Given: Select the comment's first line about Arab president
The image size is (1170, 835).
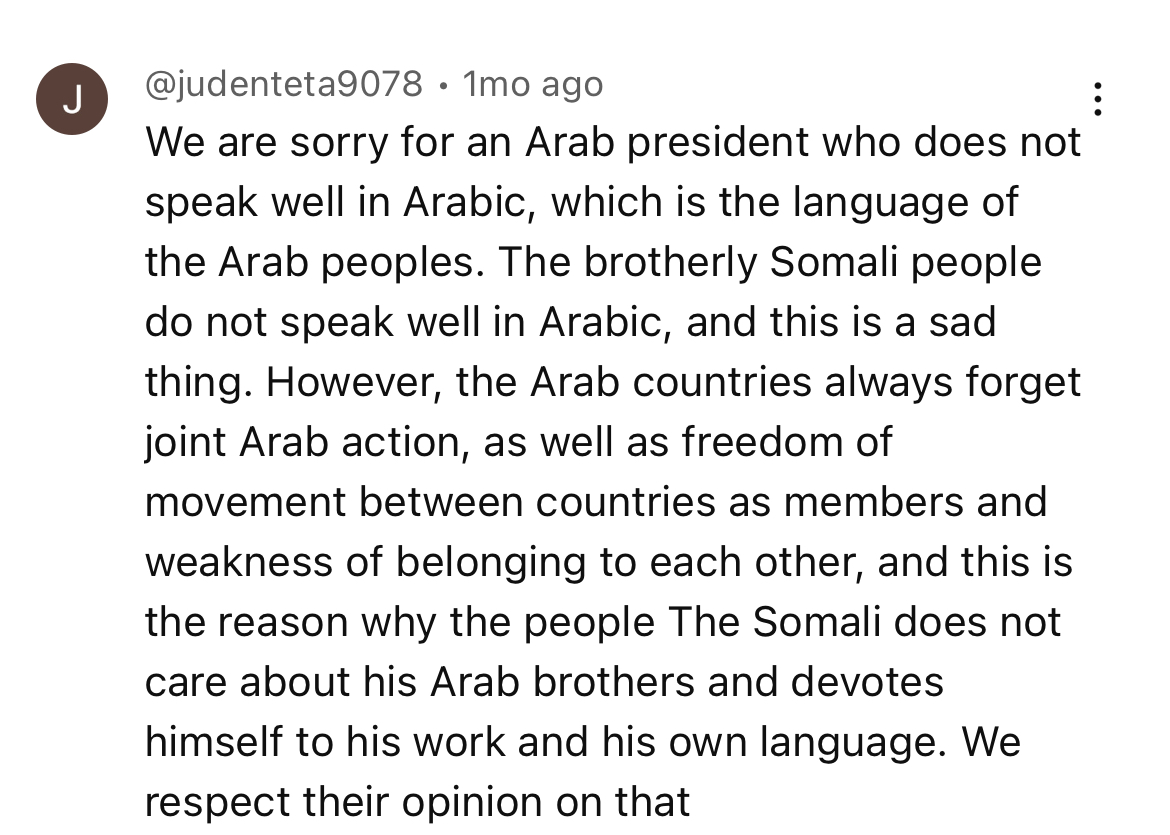Looking at the screenshot, I should (613, 142).
